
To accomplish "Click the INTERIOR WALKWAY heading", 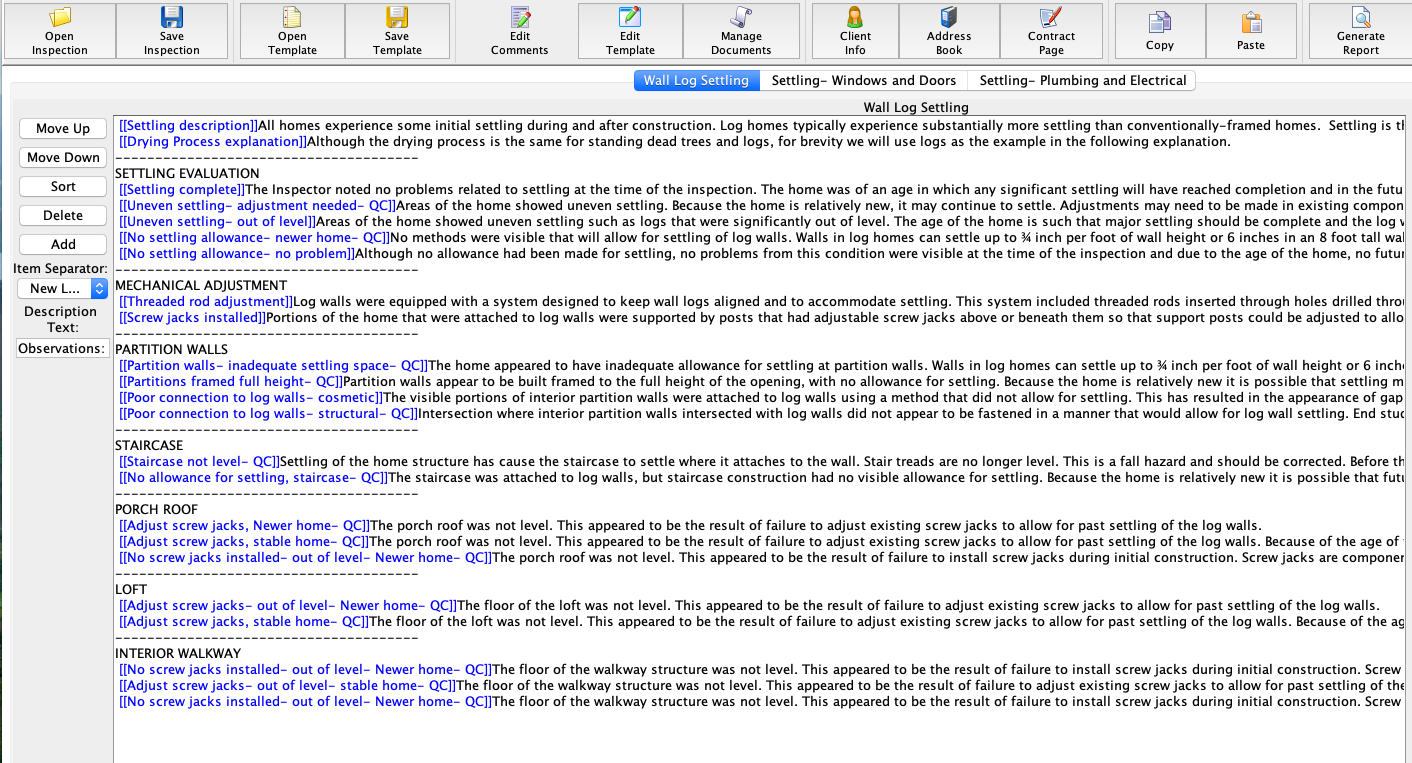I will click(178, 653).
